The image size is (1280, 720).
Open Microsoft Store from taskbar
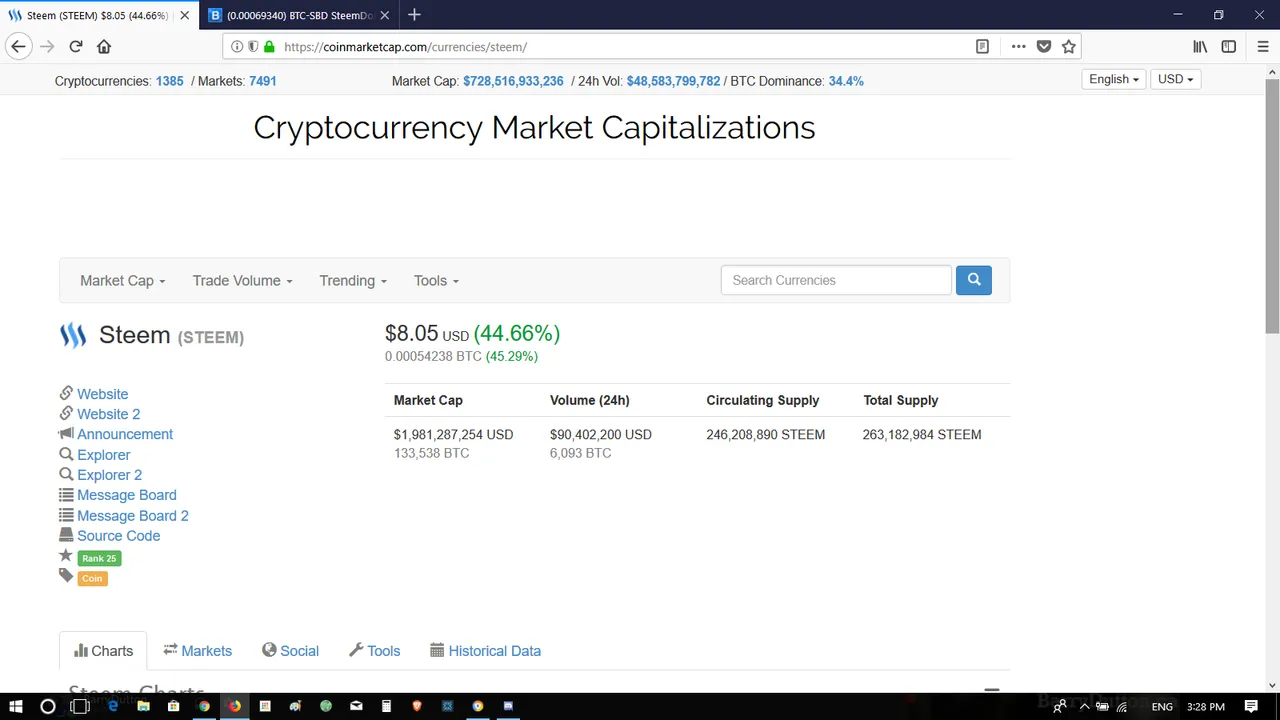pyautogui.click(x=173, y=706)
